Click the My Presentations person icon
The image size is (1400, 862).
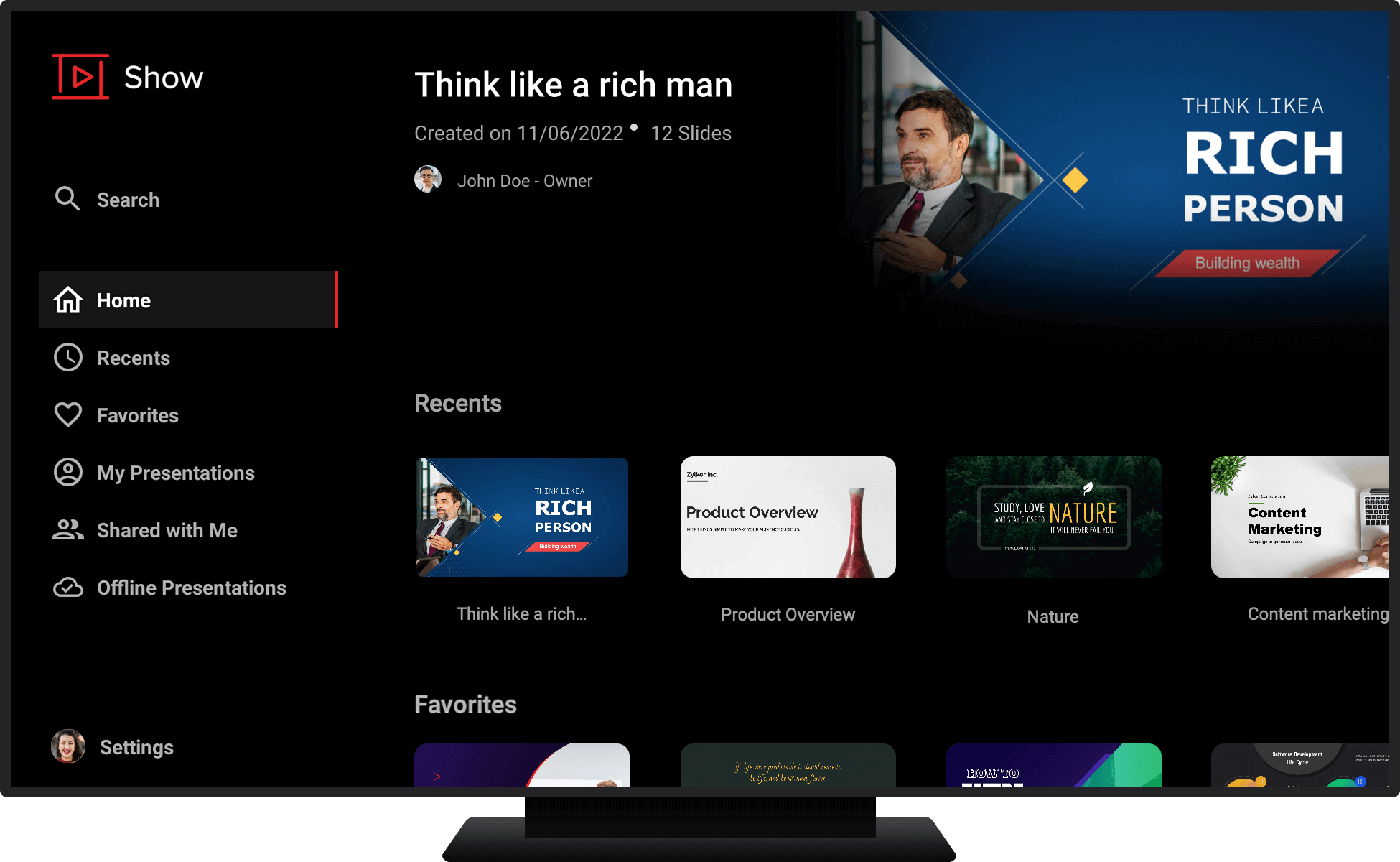click(x=68, y=473)
